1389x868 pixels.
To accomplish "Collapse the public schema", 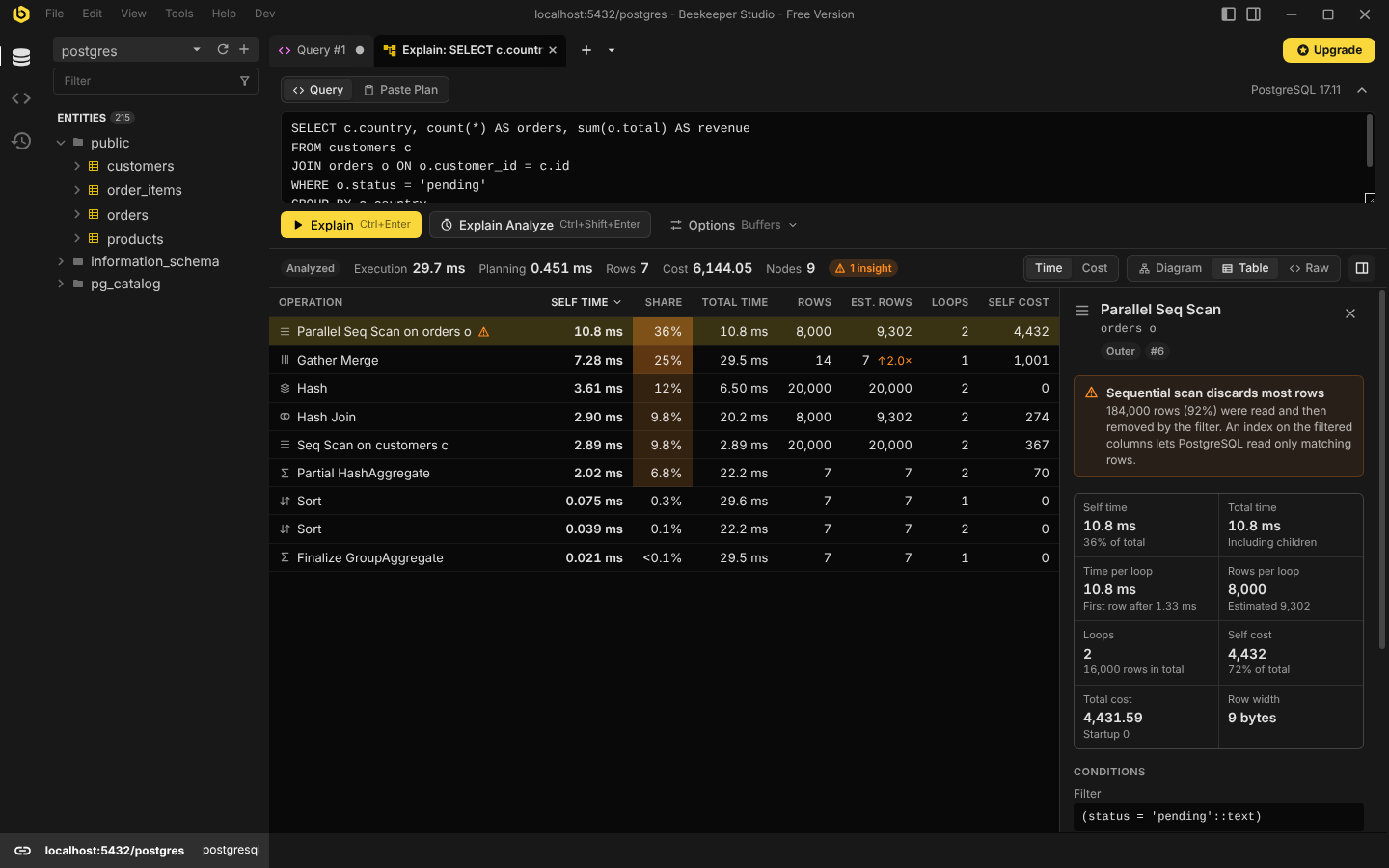I will coord(61,143).
